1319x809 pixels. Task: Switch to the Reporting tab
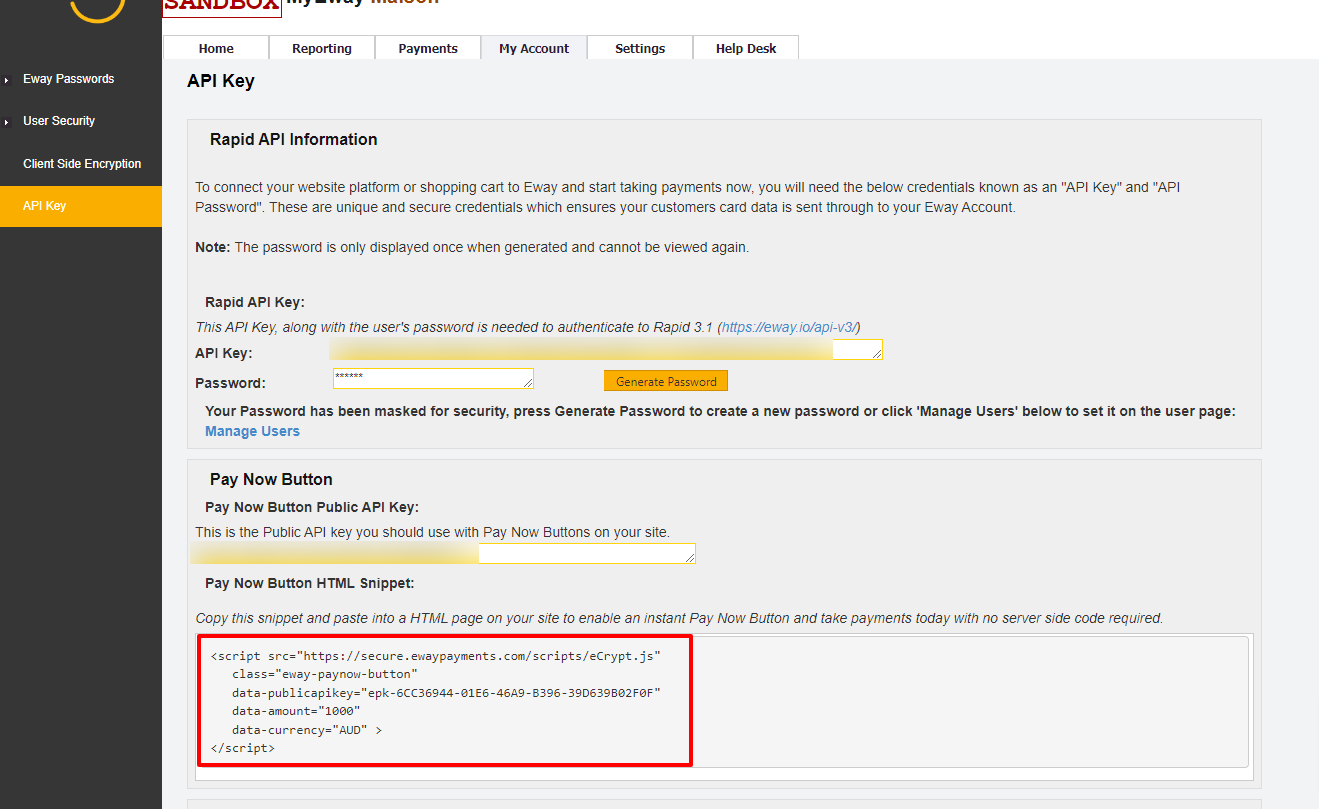(x=322, y=48)
